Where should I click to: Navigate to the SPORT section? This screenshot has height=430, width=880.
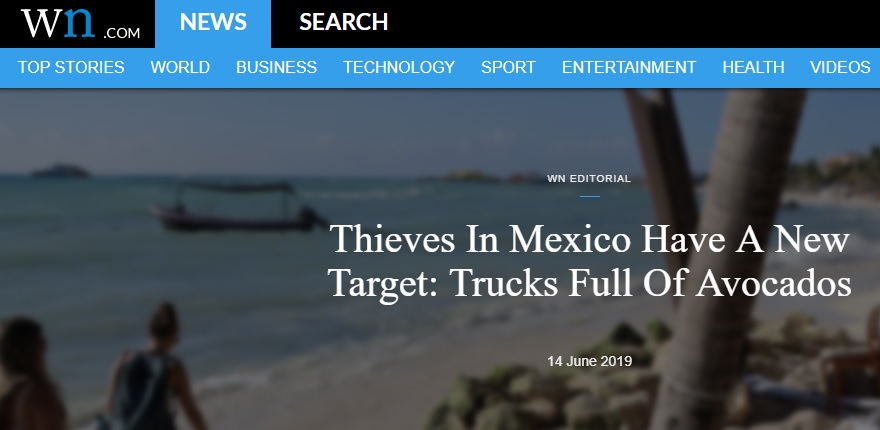point(508,67)
